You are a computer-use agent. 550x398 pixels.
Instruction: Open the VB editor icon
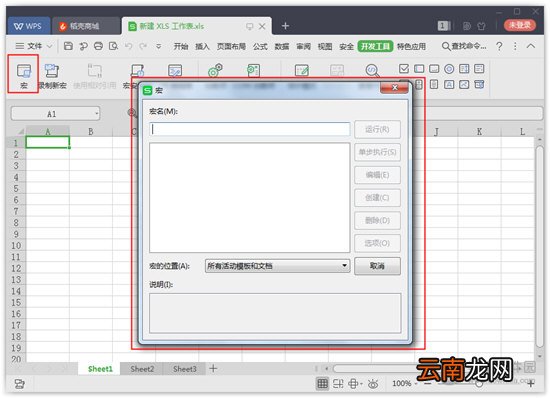pyautogui.click(x=175, y=70)
